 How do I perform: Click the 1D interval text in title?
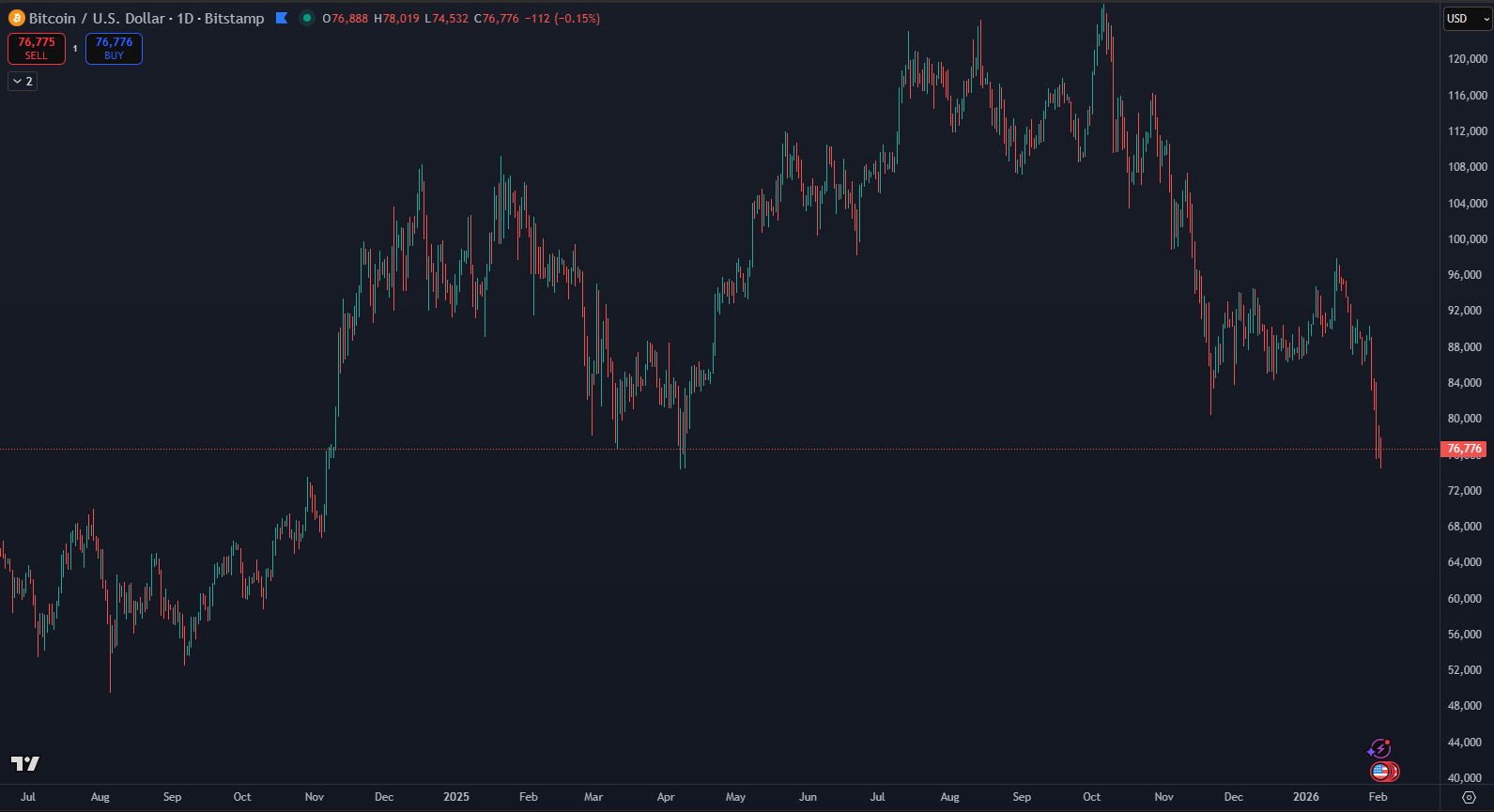(186, 19)
